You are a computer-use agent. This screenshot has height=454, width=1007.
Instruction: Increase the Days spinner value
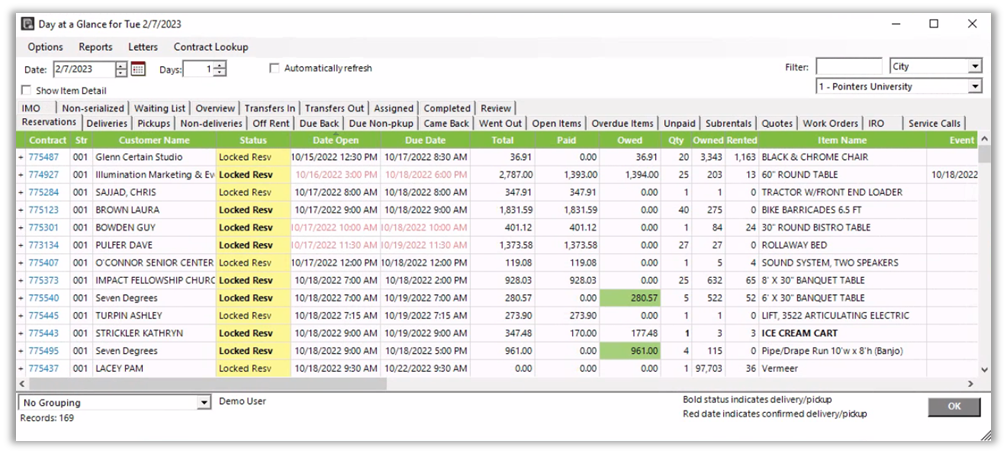(x=220, y=65)
